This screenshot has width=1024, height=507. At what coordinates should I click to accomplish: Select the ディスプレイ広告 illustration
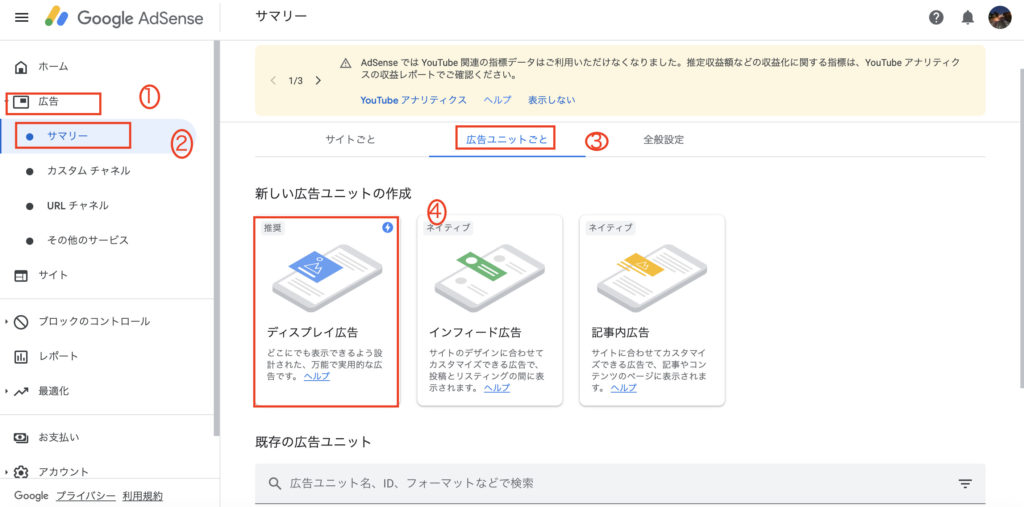327,278
